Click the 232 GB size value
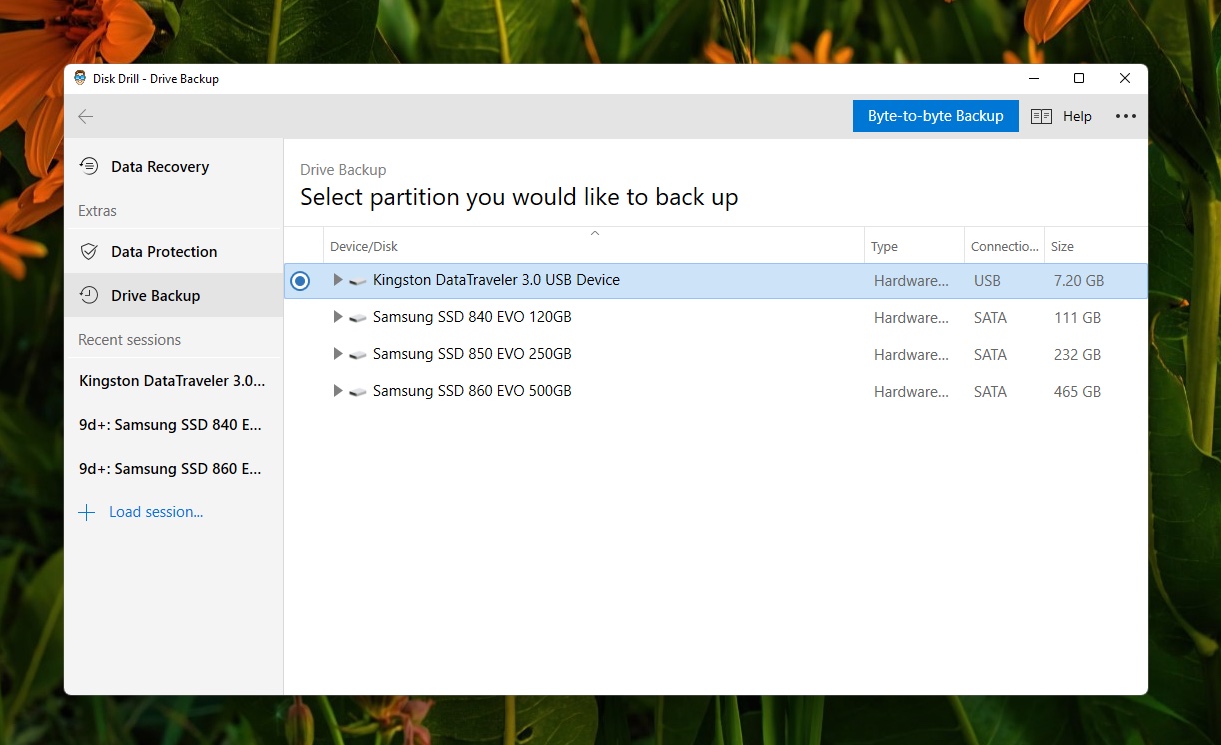 (x=1077, y=355)
